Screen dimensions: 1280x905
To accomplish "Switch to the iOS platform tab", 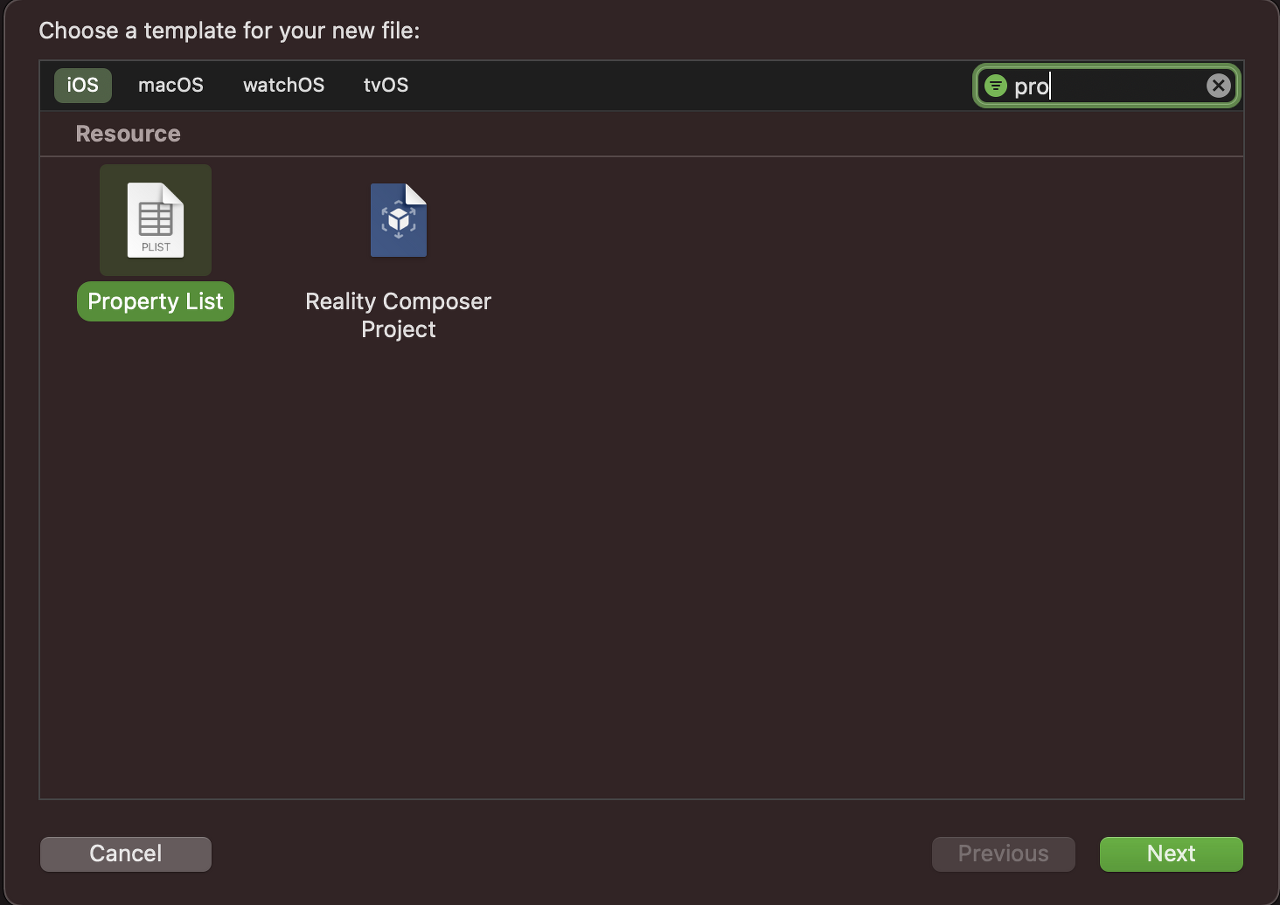I will [83, 85].
